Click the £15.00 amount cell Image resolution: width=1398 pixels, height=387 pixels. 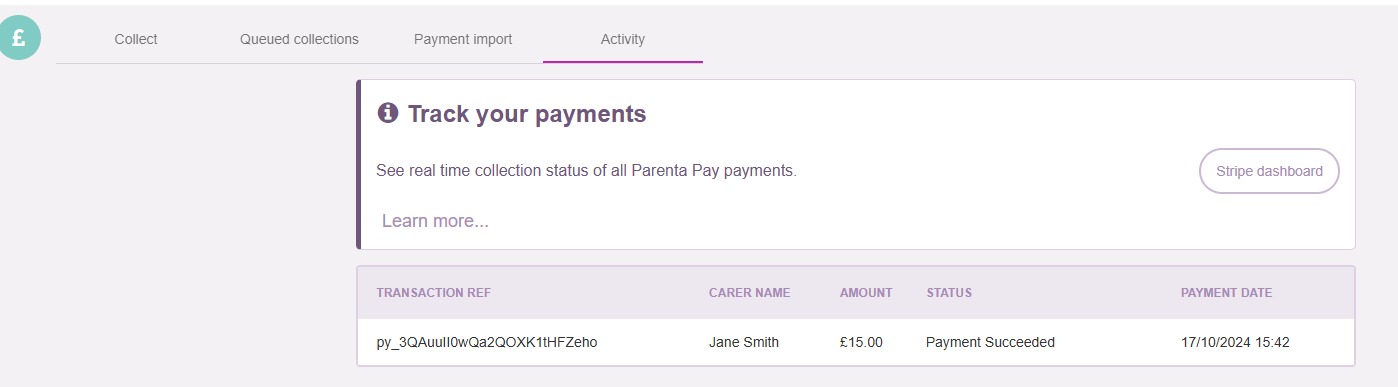861,342
